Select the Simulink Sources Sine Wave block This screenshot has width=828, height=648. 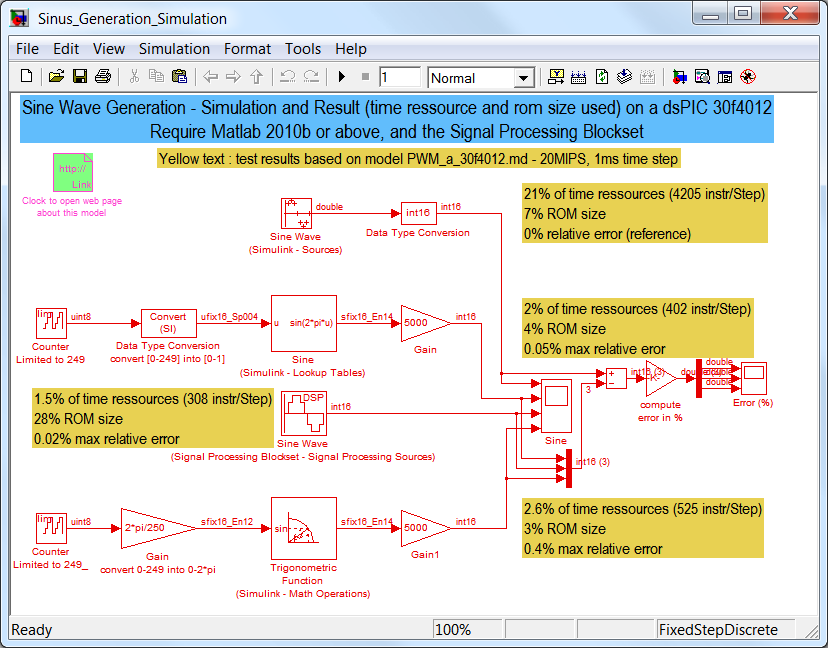296,213
